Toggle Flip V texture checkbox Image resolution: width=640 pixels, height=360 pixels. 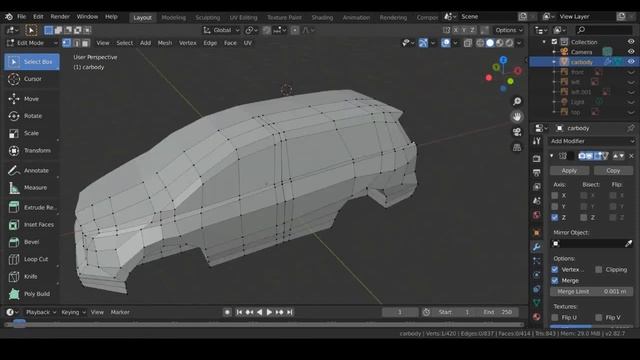coord(598,317)
